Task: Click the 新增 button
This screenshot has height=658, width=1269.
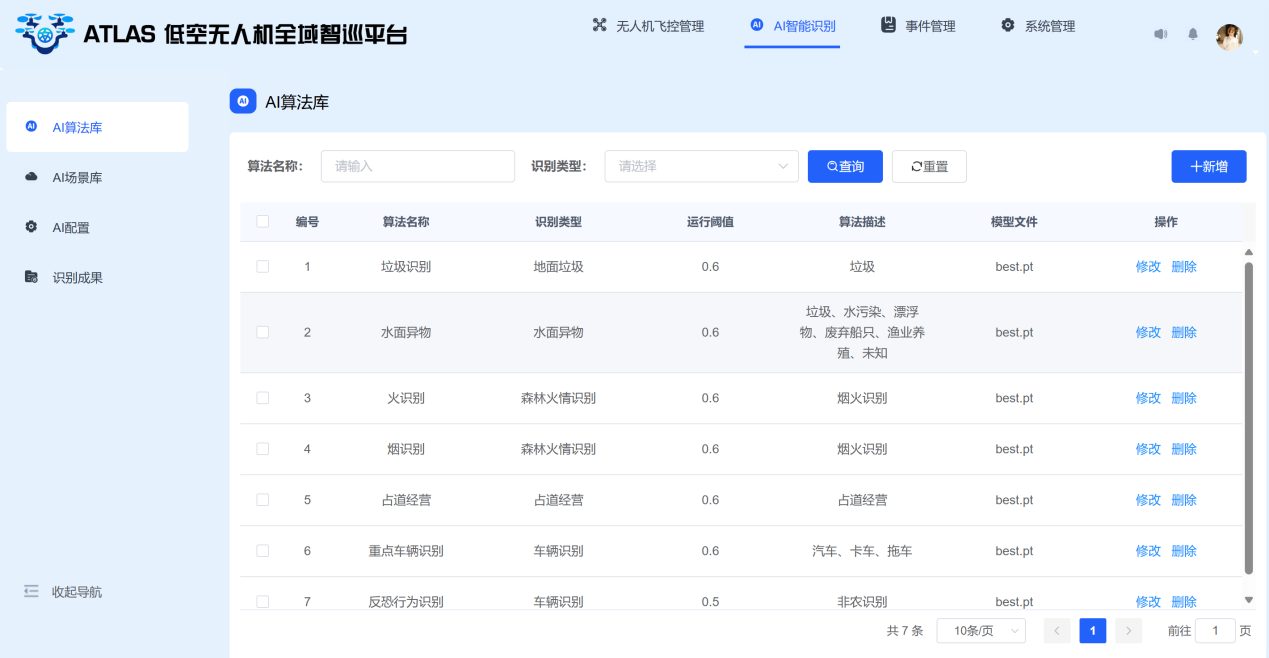Action: [x=1208, y=167]
